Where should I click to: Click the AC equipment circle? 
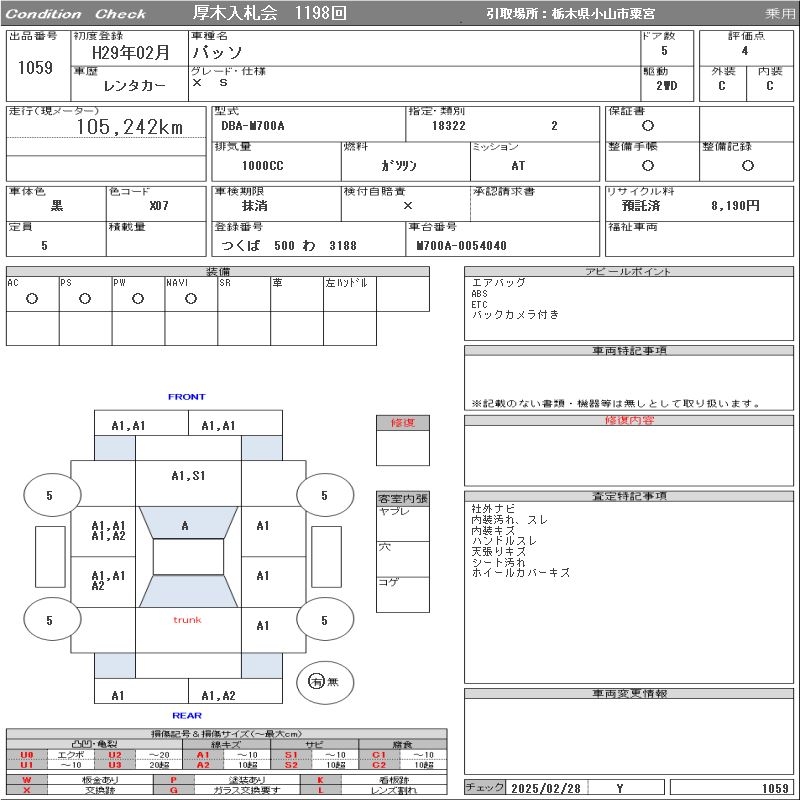(32, 299)
